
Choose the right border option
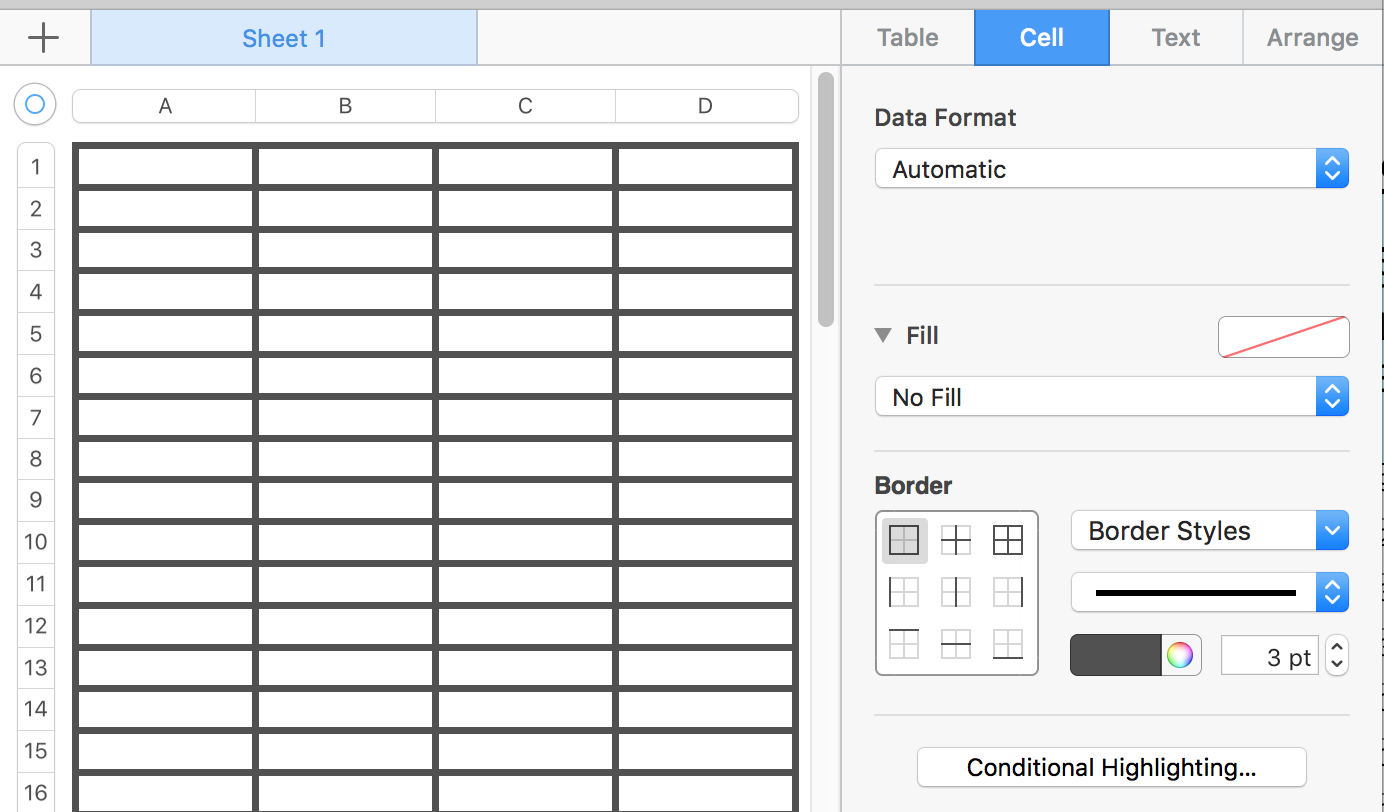[1008, 593]
